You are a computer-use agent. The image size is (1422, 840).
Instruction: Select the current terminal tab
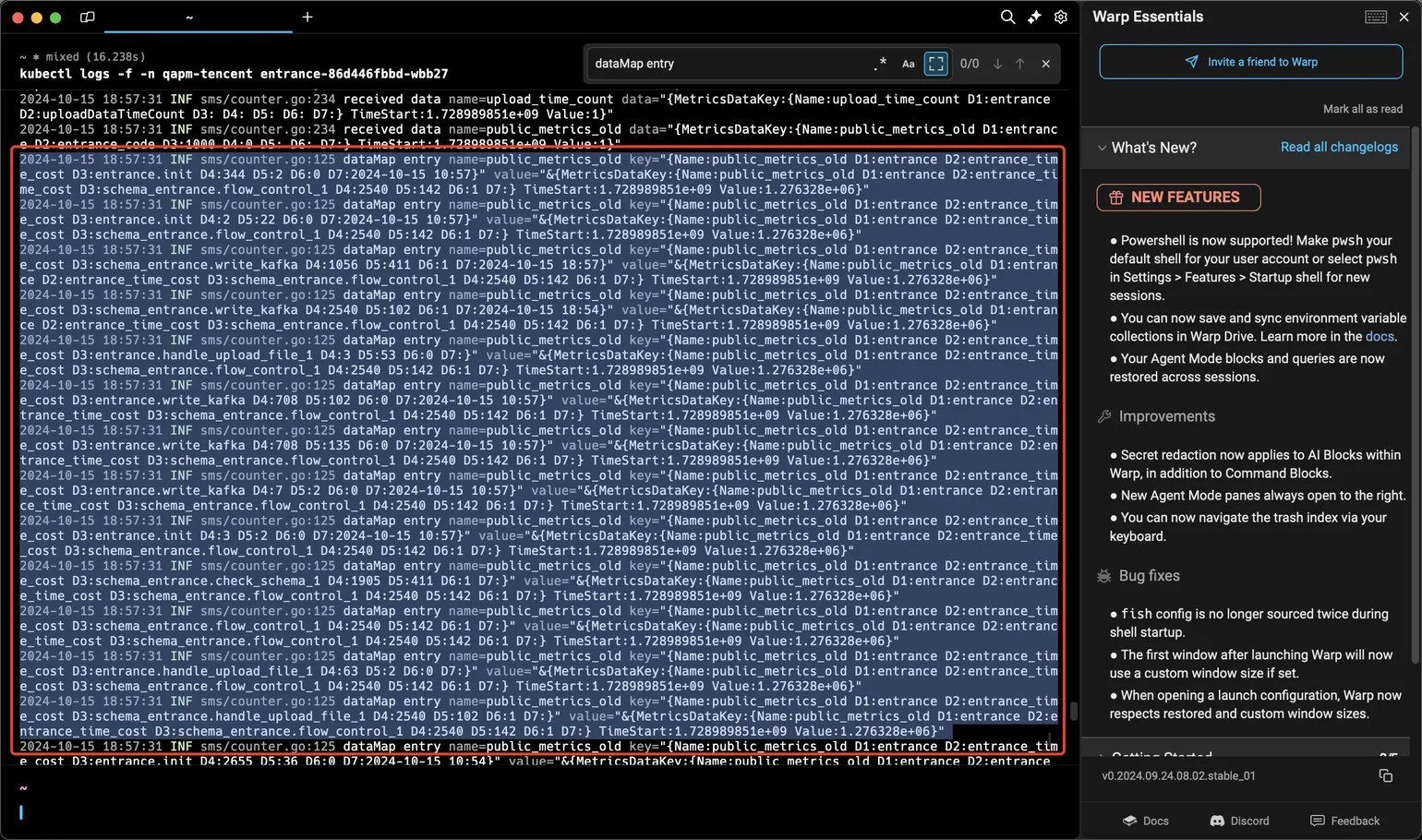(x=189, y=17)
